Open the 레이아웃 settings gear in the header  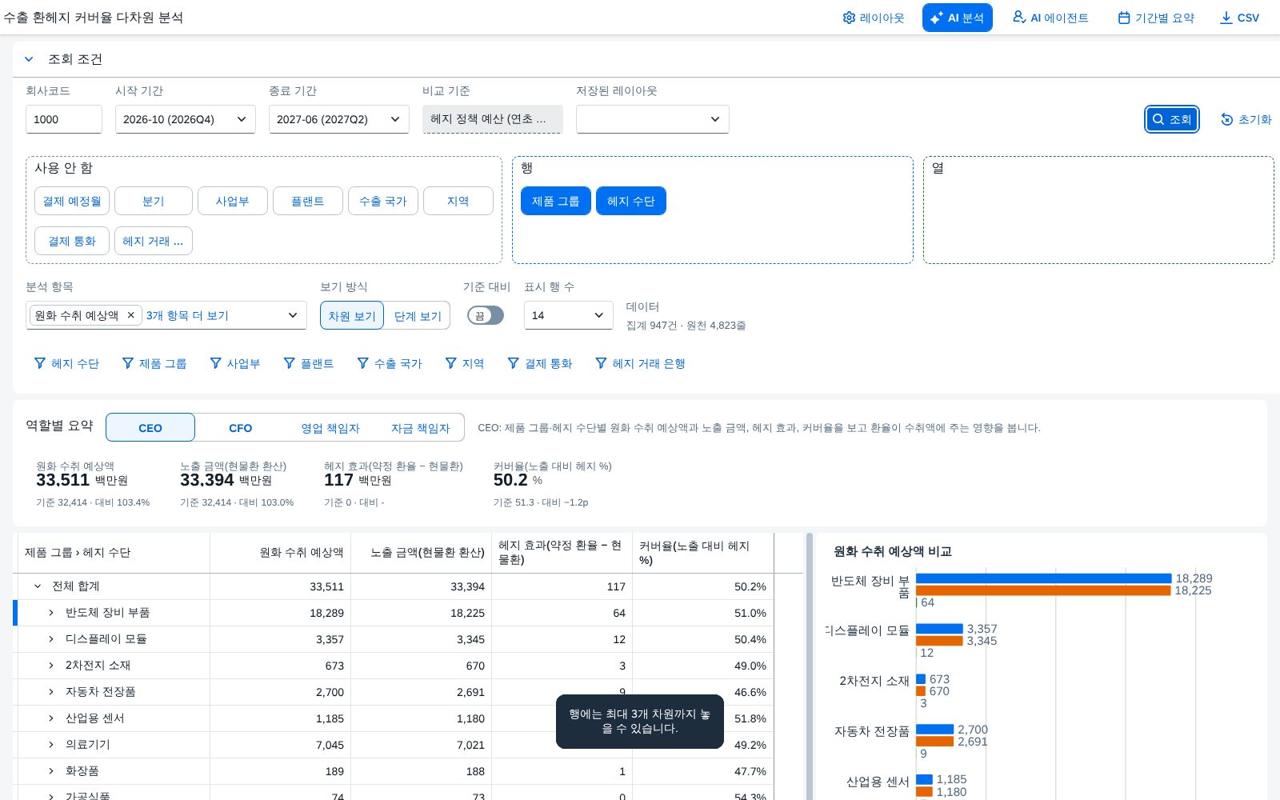point(873,18)
